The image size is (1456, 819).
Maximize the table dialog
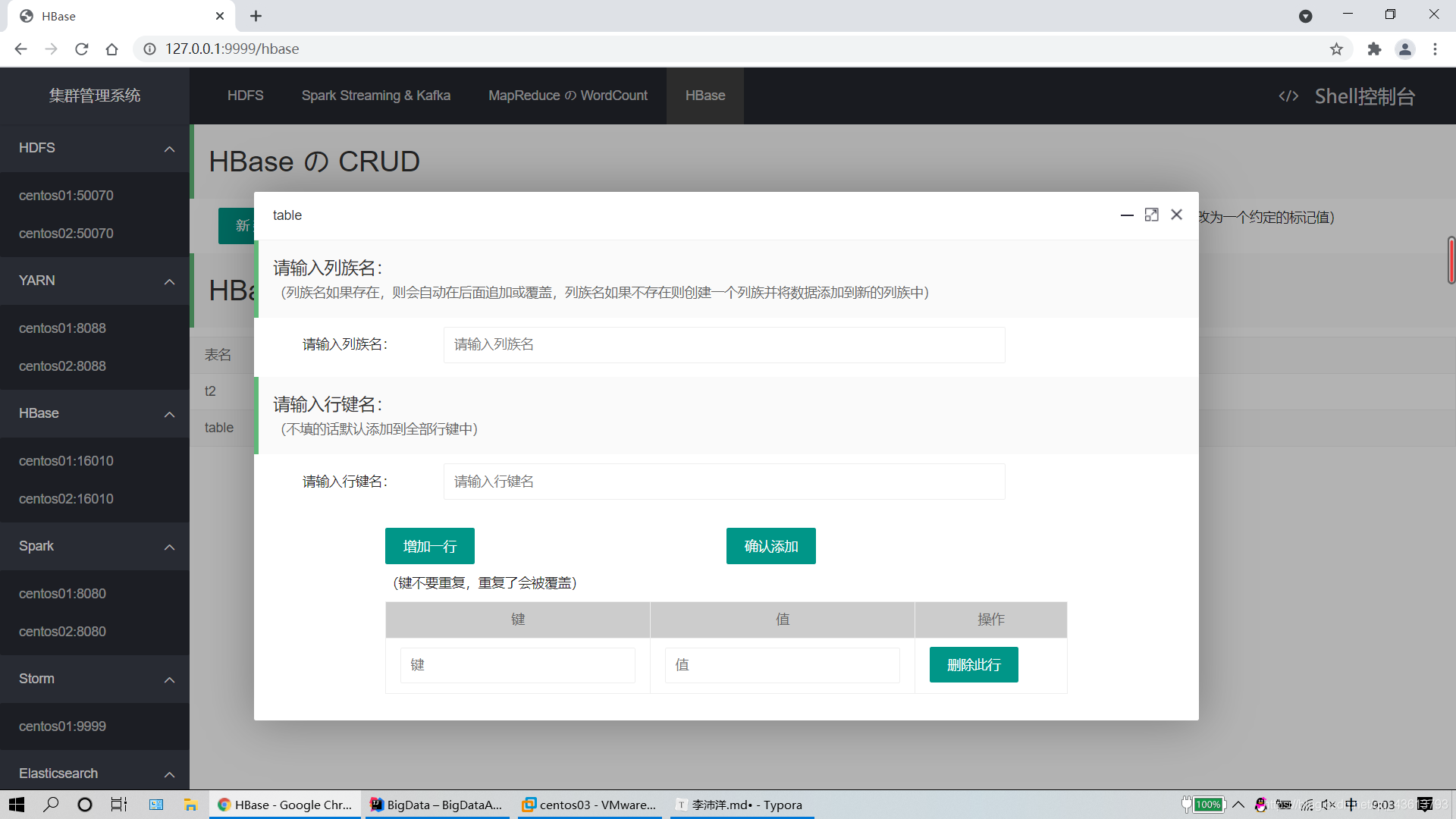click(1151, 215)
